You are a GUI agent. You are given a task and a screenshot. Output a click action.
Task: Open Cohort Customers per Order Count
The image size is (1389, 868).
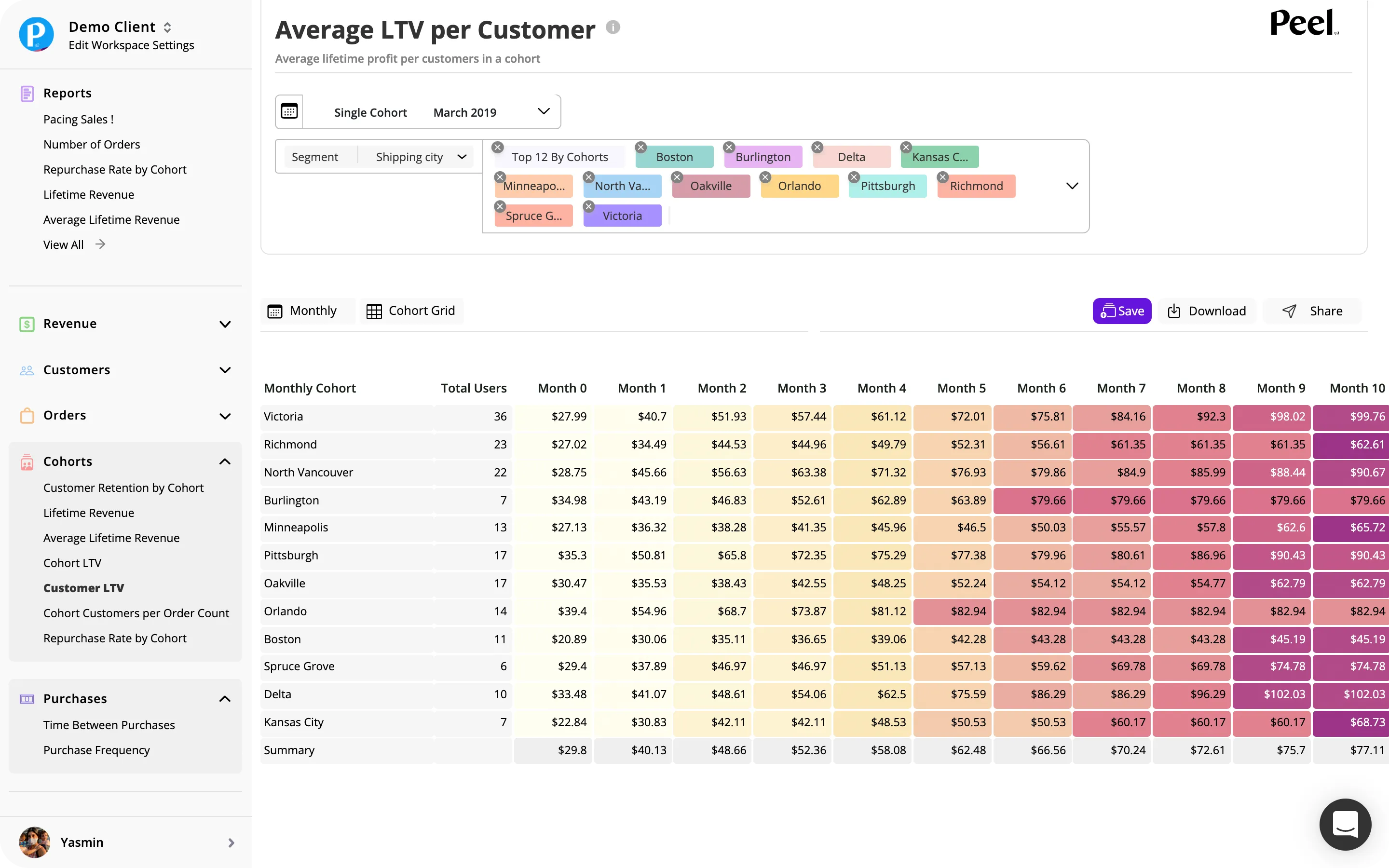pos(136,613)
